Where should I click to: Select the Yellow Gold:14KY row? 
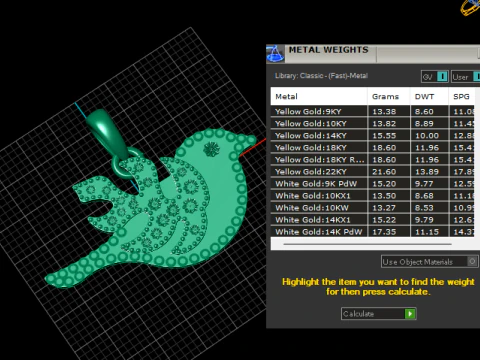tap(373, 135)
